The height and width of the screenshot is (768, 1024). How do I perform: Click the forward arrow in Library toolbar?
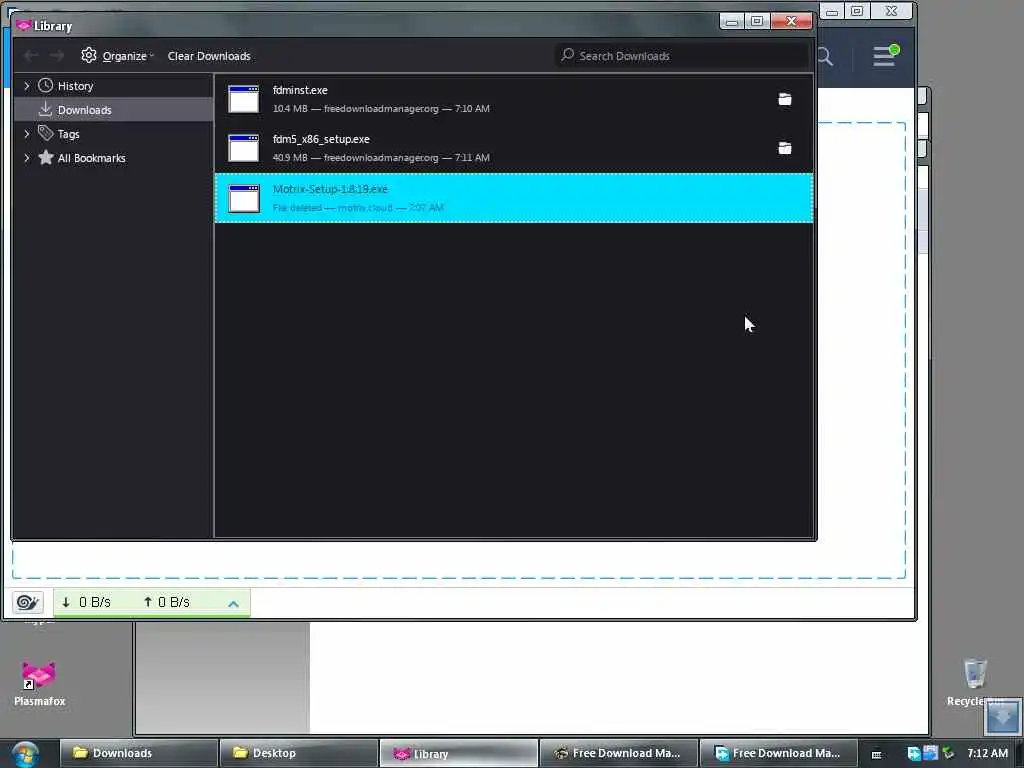(x=57, y=56)
